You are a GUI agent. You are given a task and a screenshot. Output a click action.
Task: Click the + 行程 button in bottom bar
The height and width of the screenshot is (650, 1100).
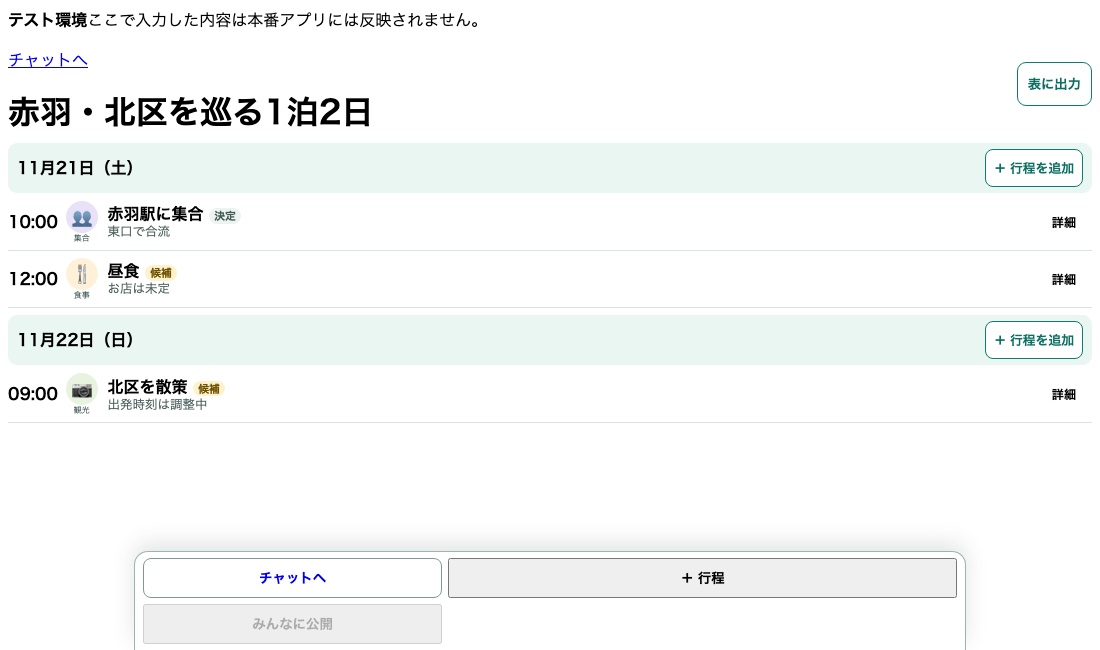(702, 578)
